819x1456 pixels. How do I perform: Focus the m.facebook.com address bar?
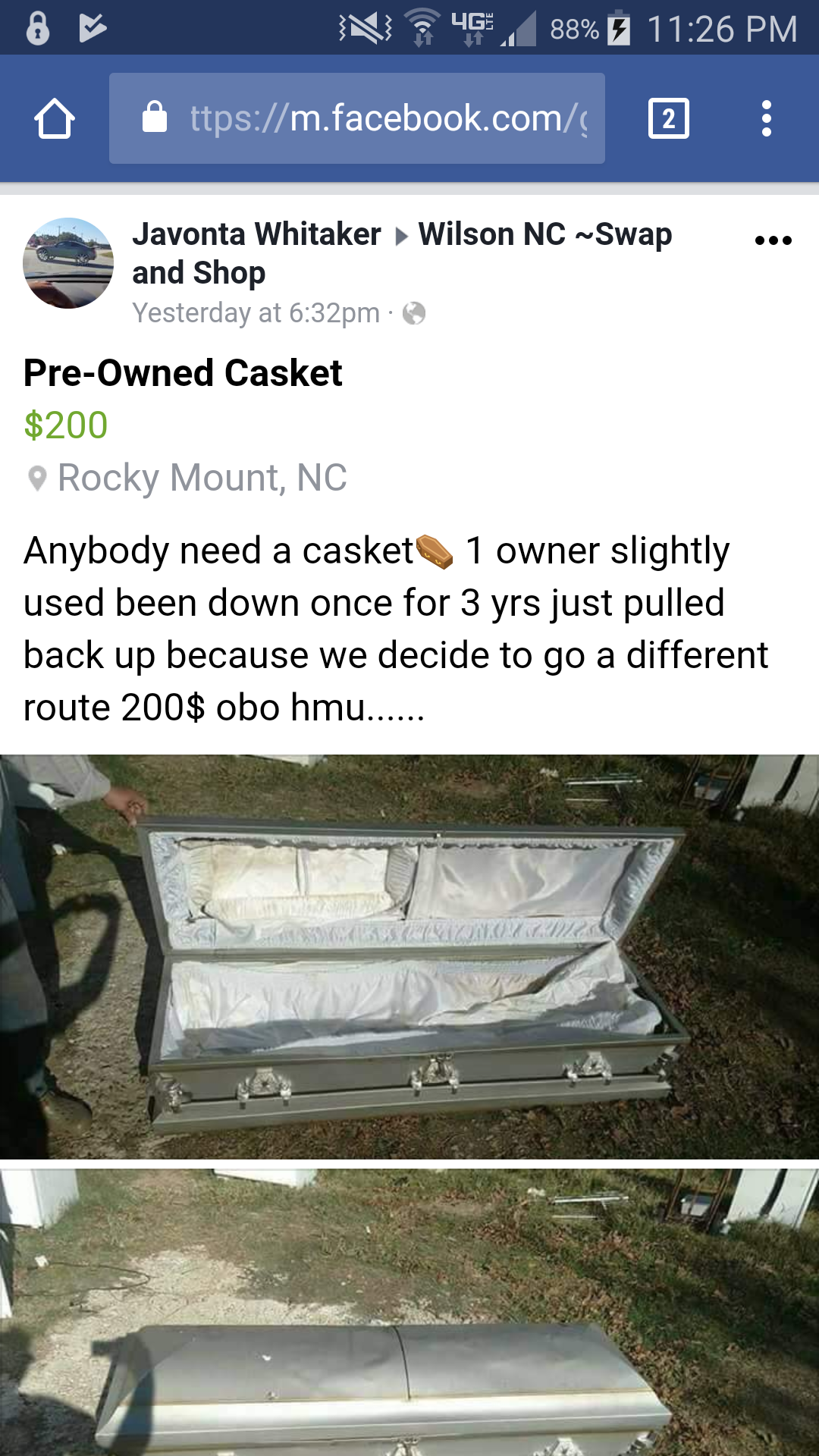[357, 118]
